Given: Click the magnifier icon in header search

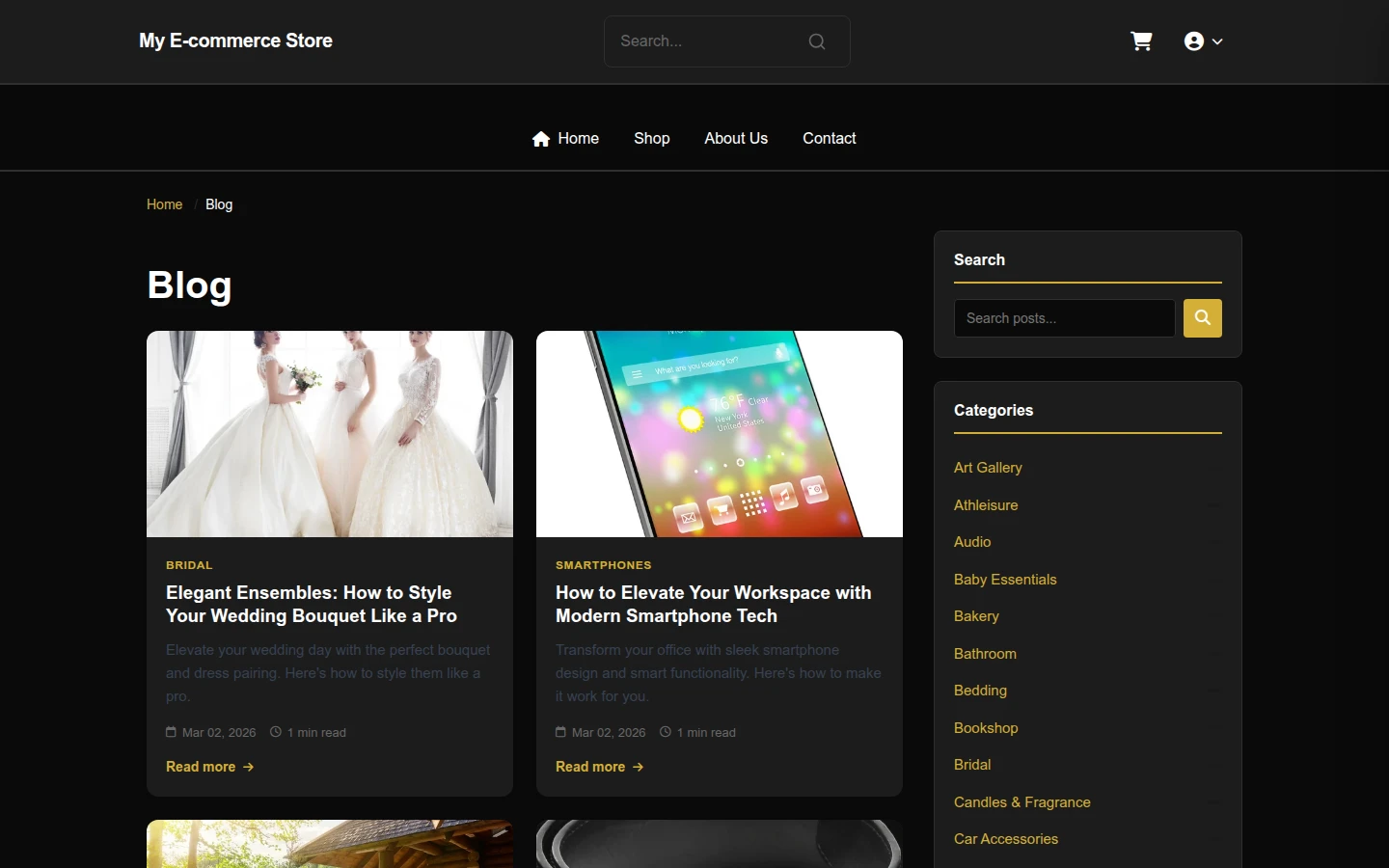Looking at the screenshot, I should [817, 41].
